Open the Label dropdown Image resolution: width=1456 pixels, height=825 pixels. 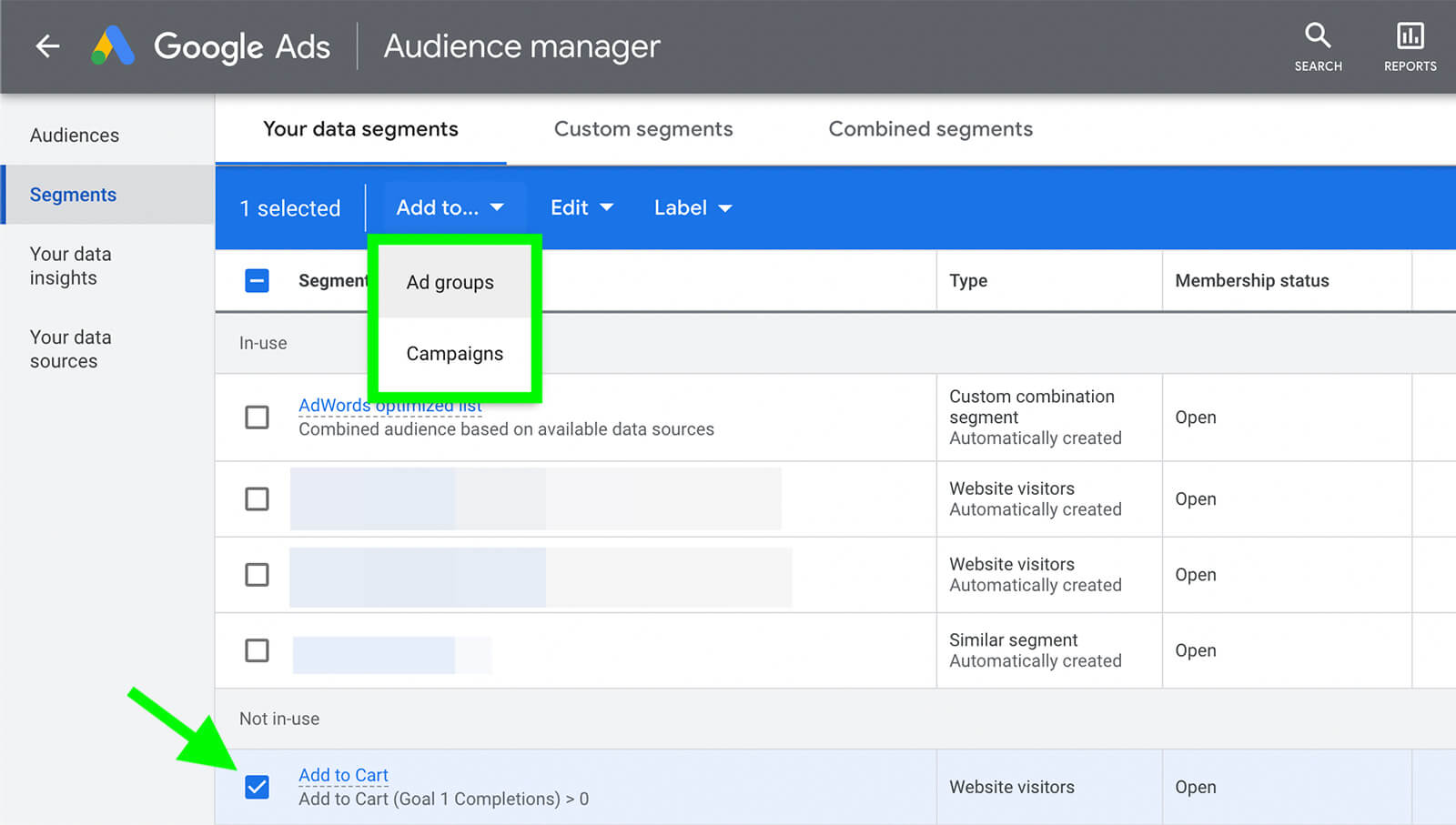click(x=693, y=207)
